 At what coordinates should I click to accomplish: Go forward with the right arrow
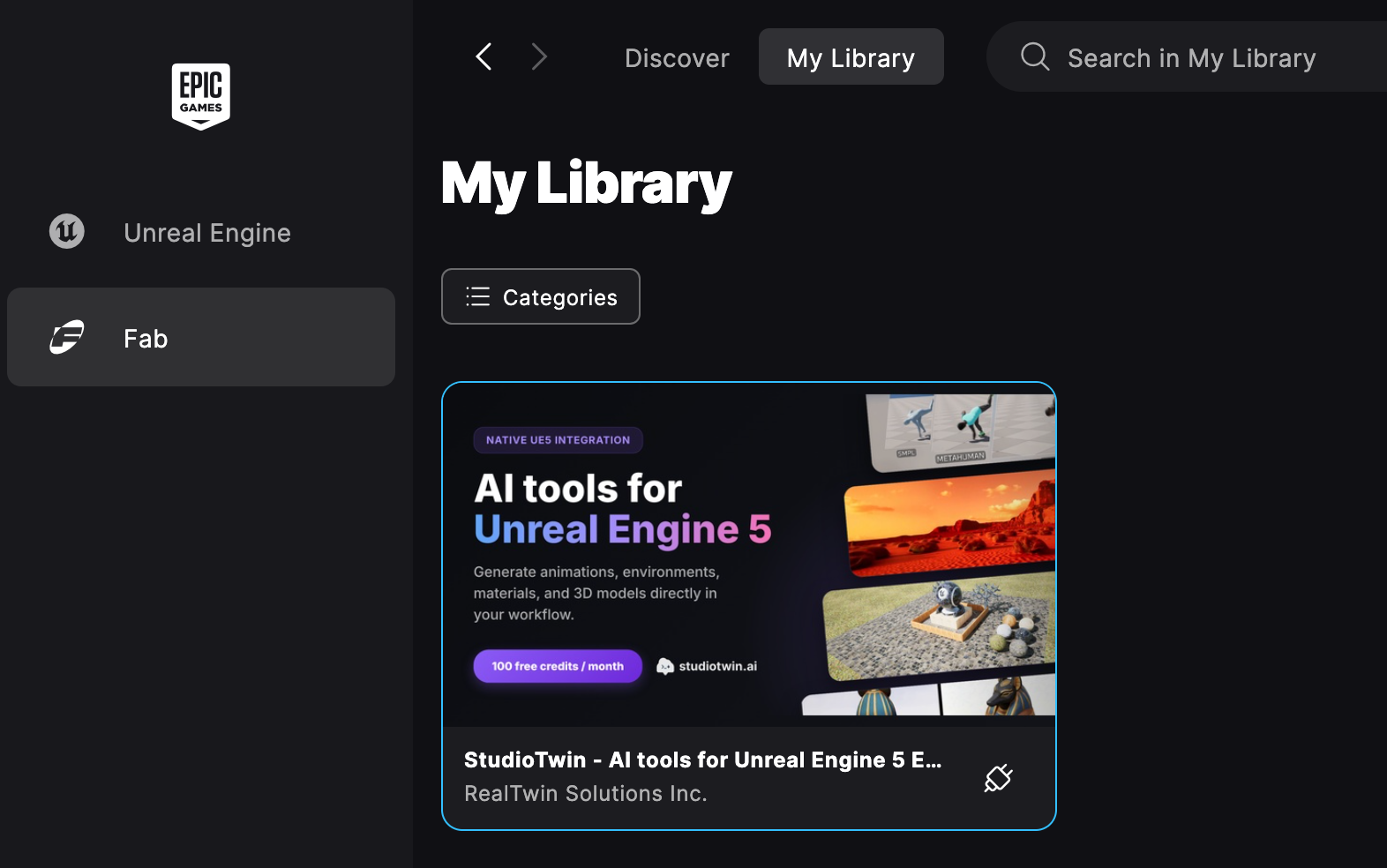(539, 57)
